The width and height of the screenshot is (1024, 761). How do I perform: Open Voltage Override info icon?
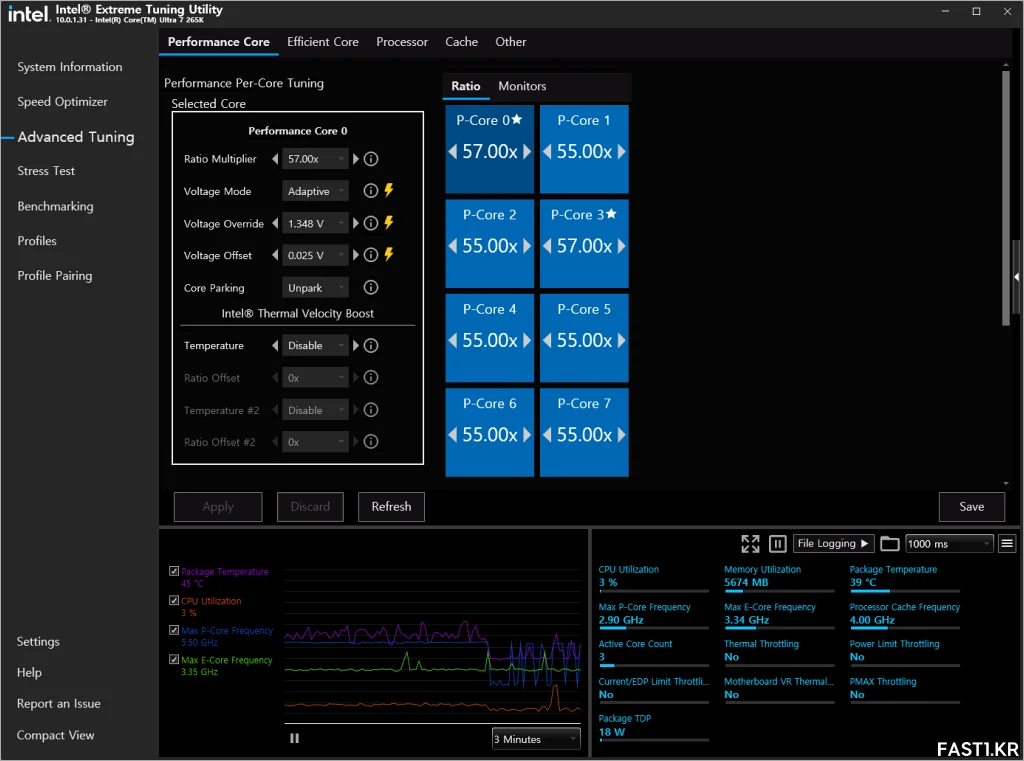click(371, 223)
